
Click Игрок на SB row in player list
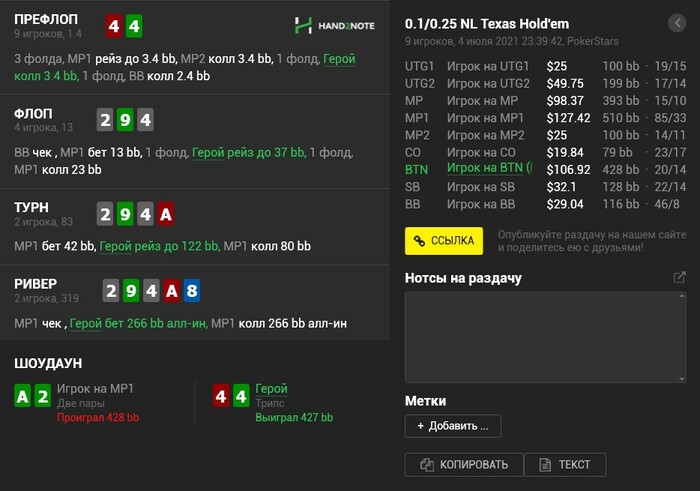point(546,187)
